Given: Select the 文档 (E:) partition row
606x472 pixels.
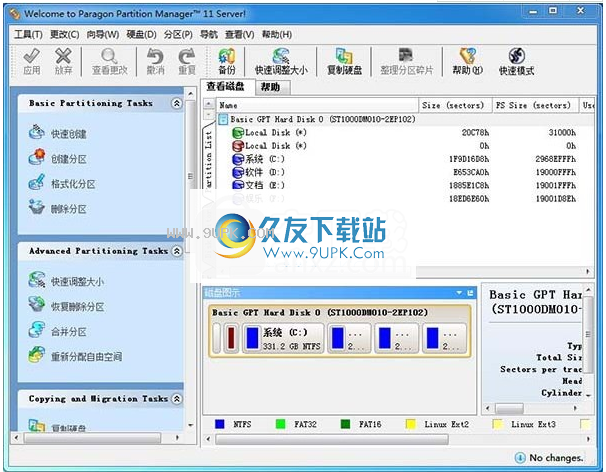Looking at the screenshot, I should pyautogui.click(x=404, y=185).
